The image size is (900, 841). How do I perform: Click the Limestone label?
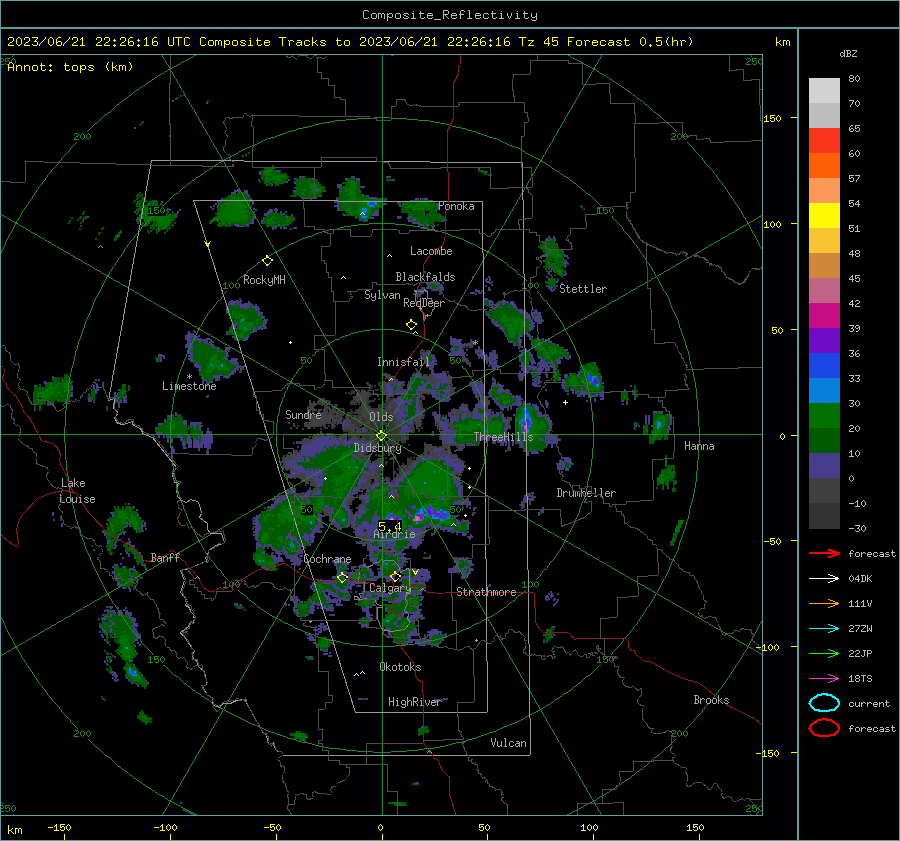189,386
